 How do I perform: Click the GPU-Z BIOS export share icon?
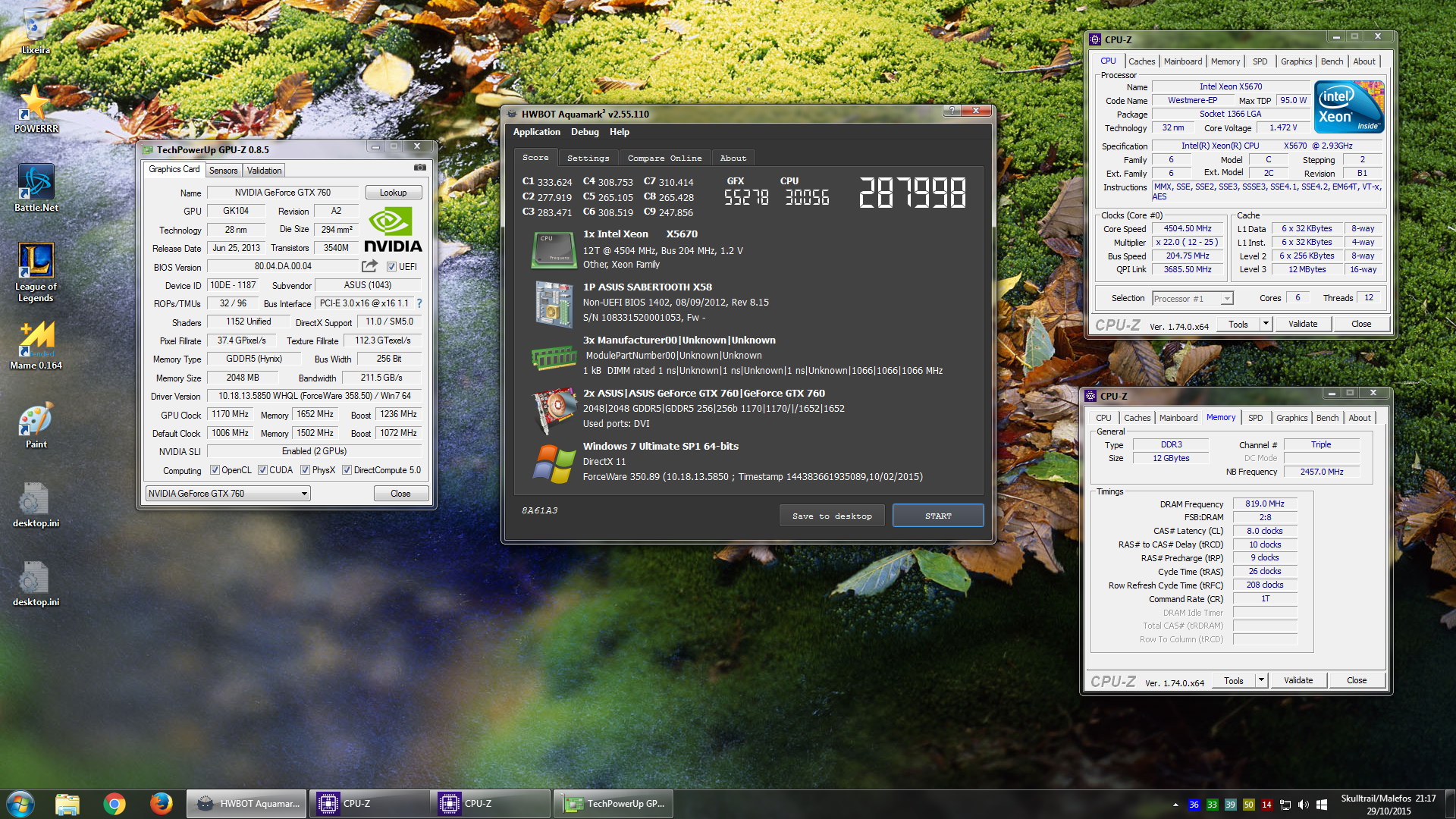(369, 266)
